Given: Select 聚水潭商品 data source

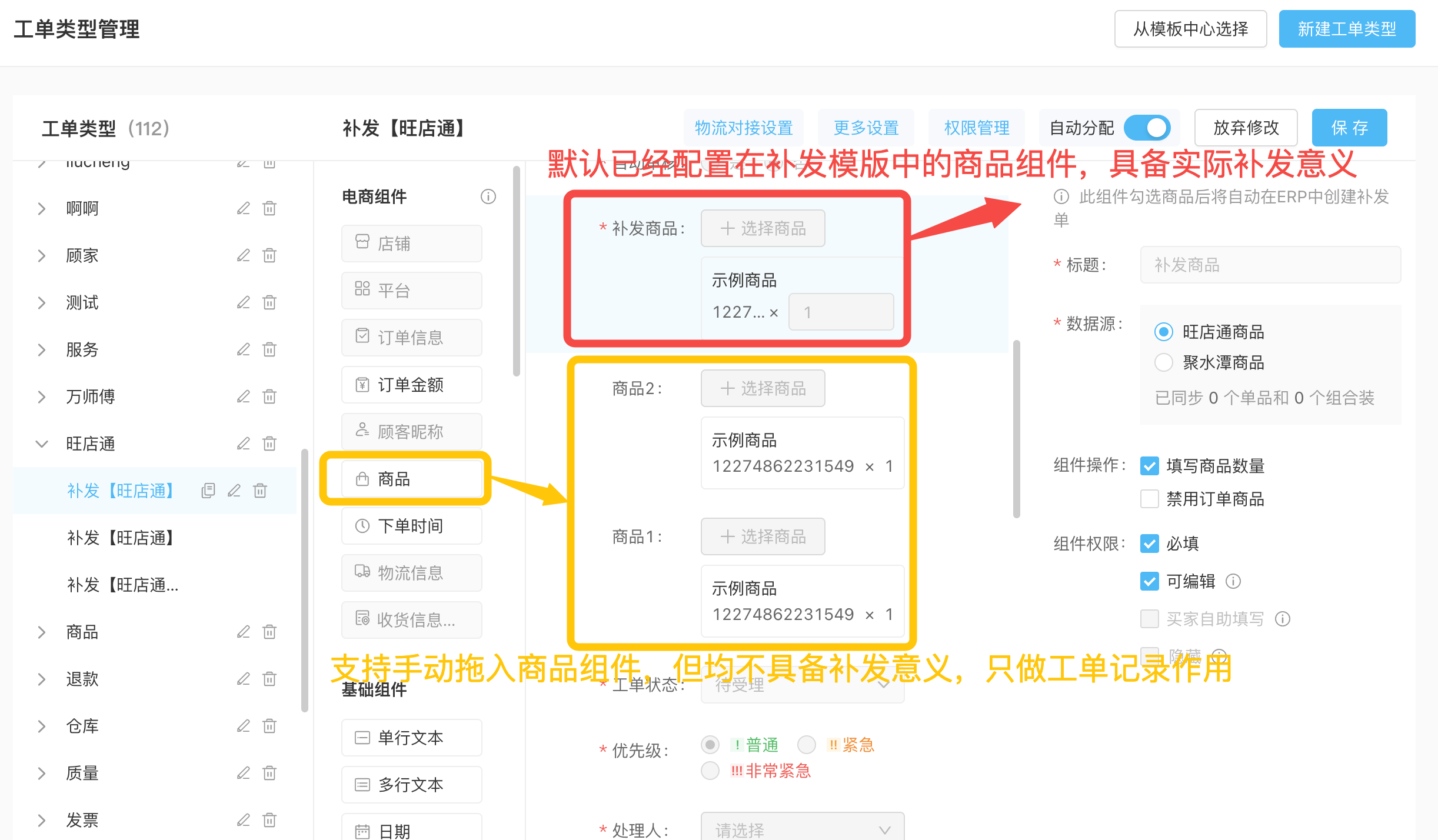Looking at the screenshot, I should (x=1163, y=362).
